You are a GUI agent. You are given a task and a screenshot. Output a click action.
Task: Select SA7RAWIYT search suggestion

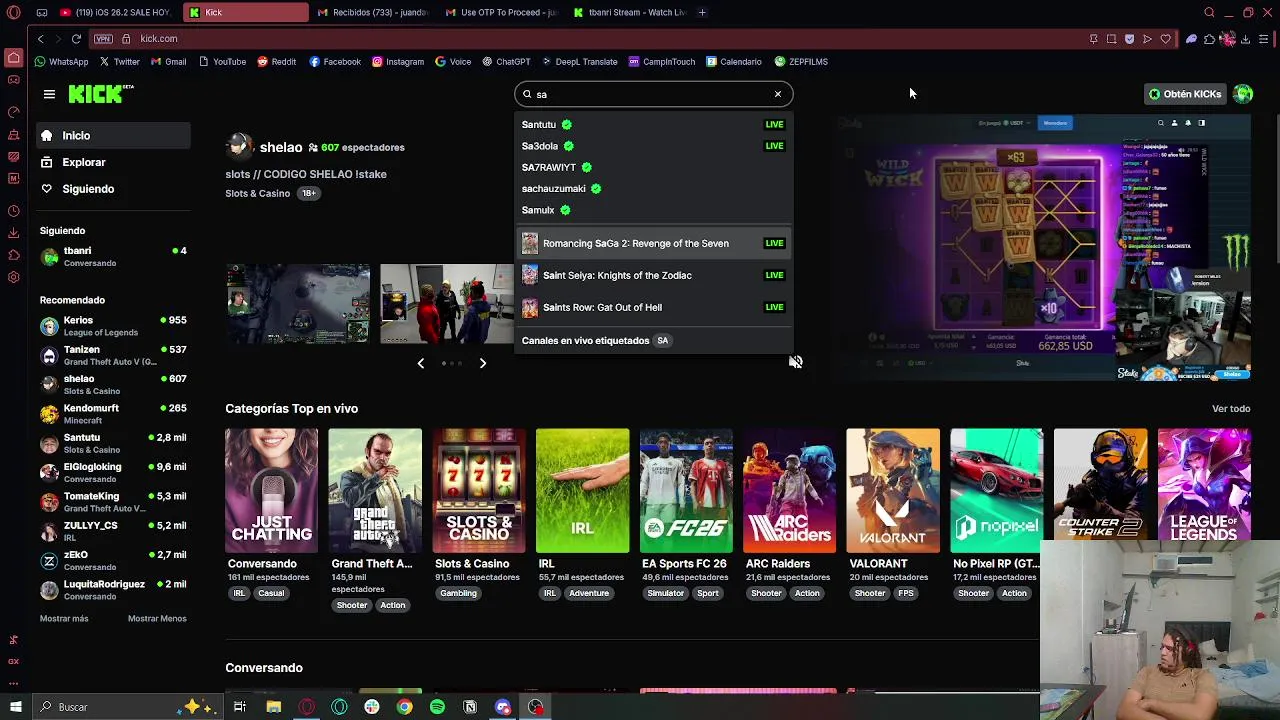[654, 167]
